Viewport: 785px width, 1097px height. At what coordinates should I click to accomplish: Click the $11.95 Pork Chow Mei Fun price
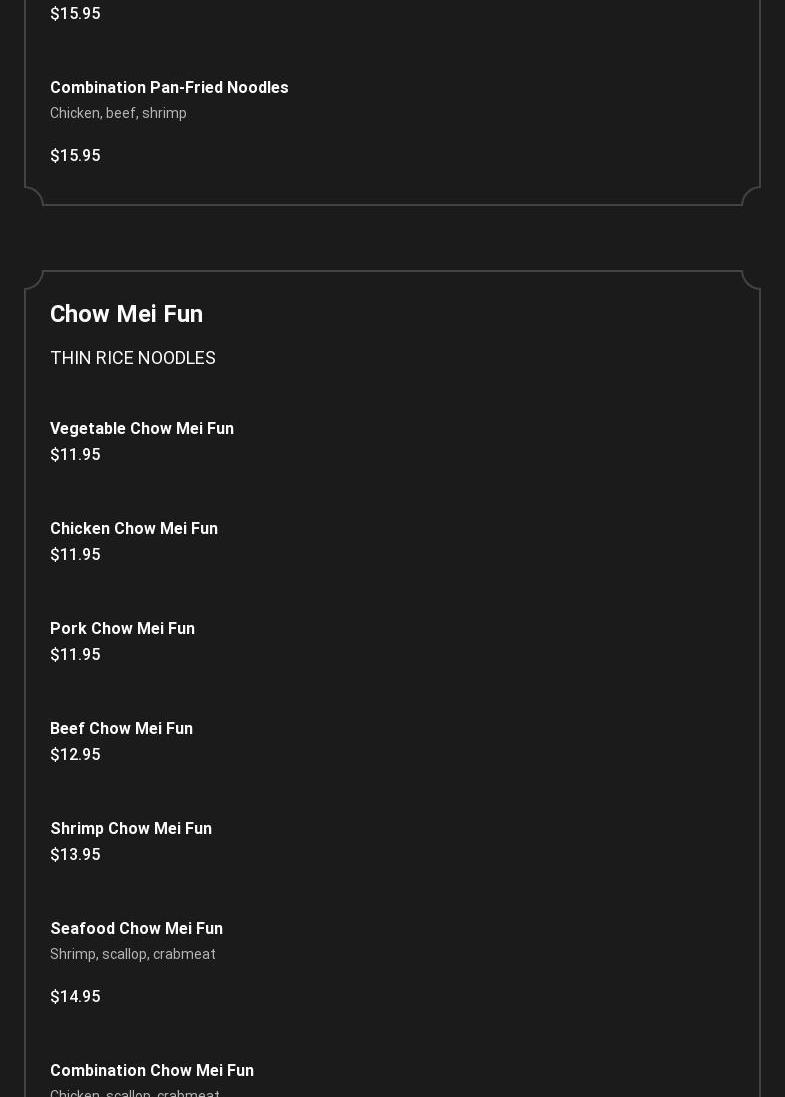point(75,654)
